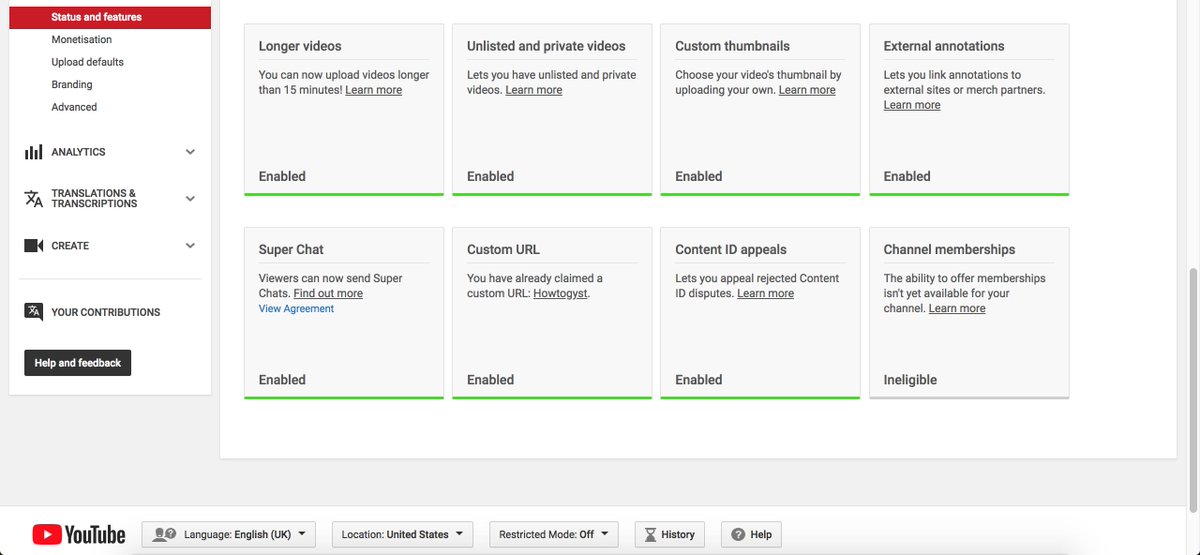The image size is (1200, 555).
Task: Click Enabled status under Custom URL
Action: coord(490,380)
